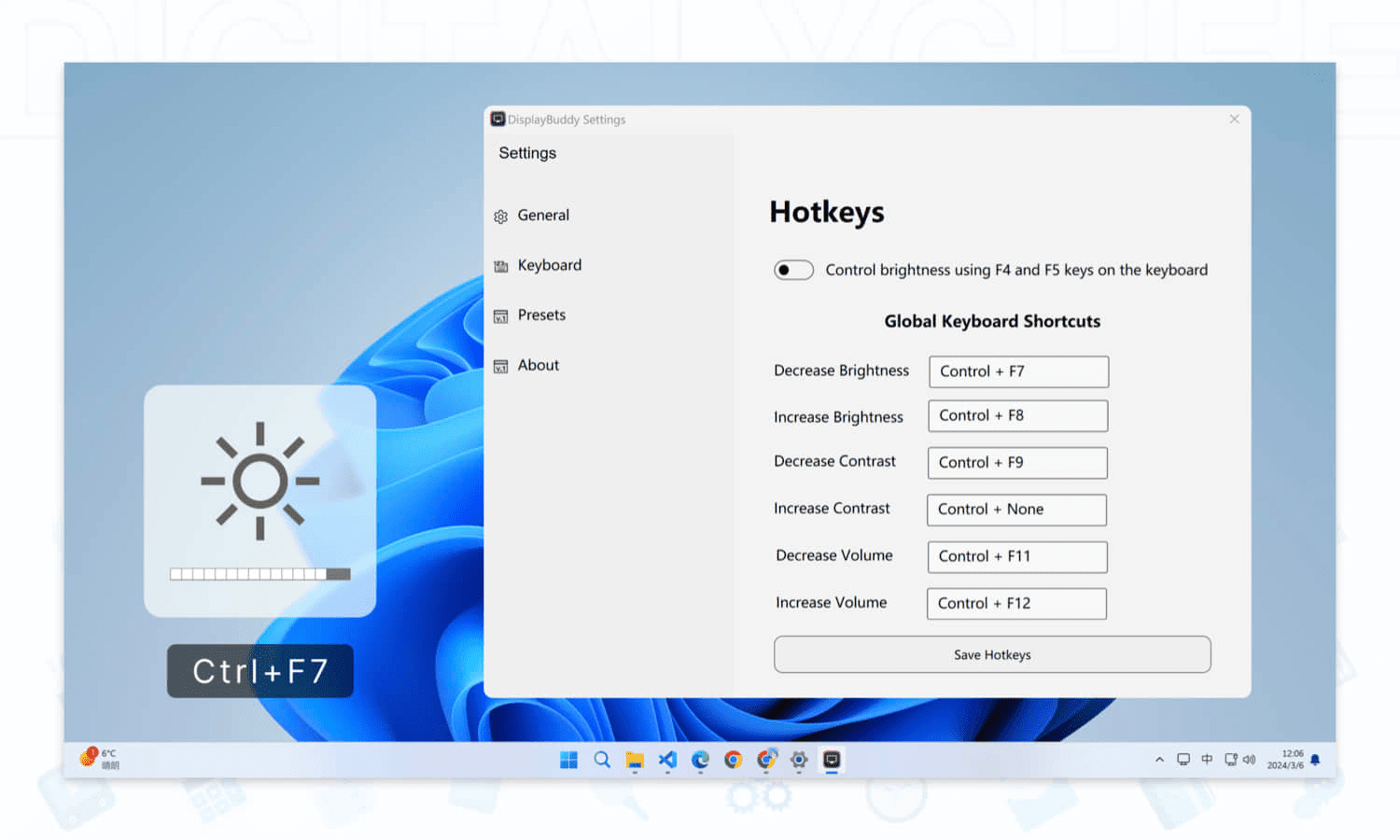This screenshot has width=1400, height=840.
Task: Select the Presets menu entry
Action: coord(541,315)
